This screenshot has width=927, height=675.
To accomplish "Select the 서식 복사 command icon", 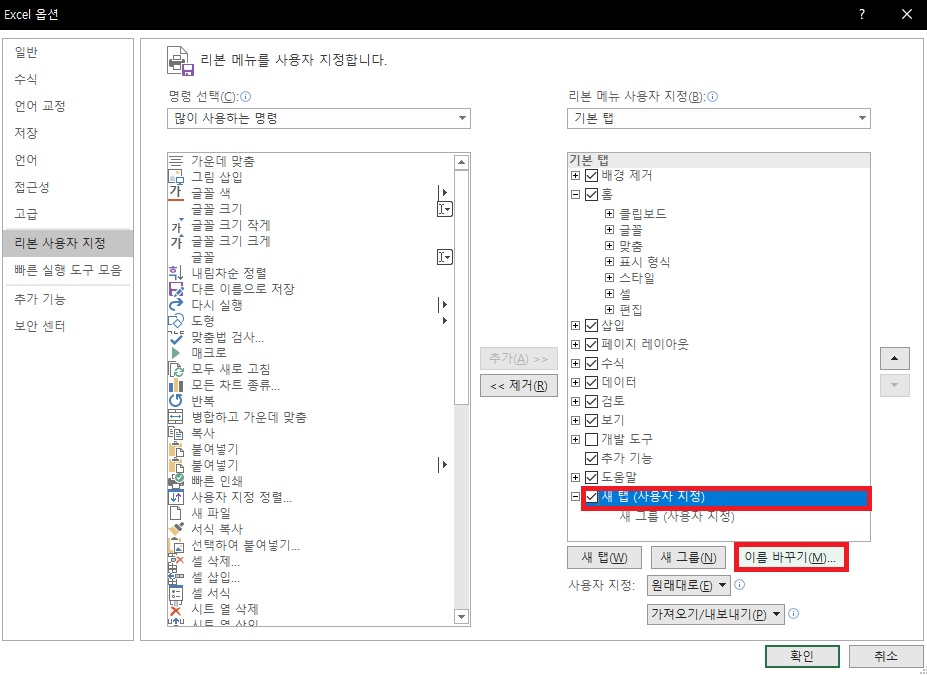I will point(176,529).
